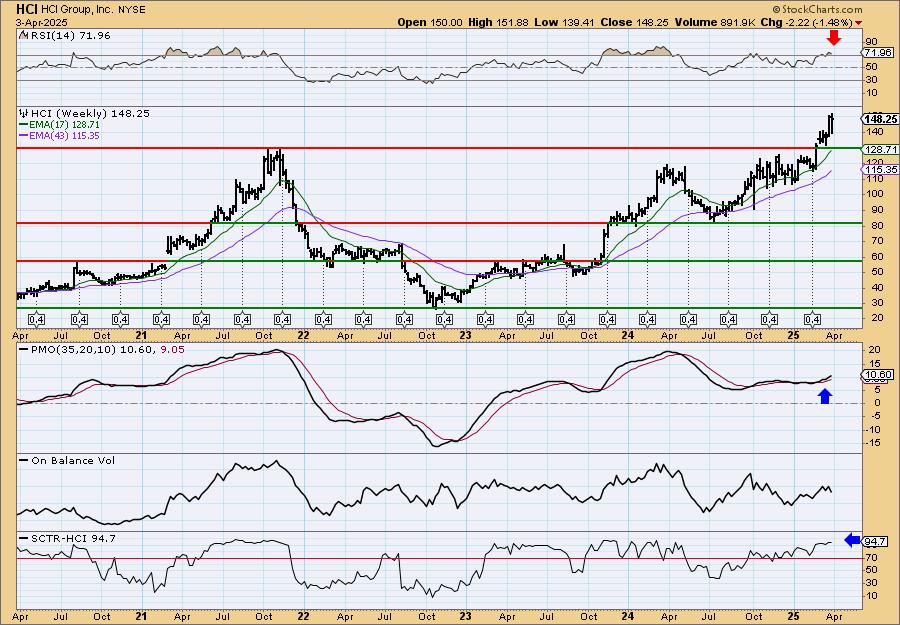Click the 100 label on the price axis
The height and width of the screenshot is (625, 900).
point(875,194)
